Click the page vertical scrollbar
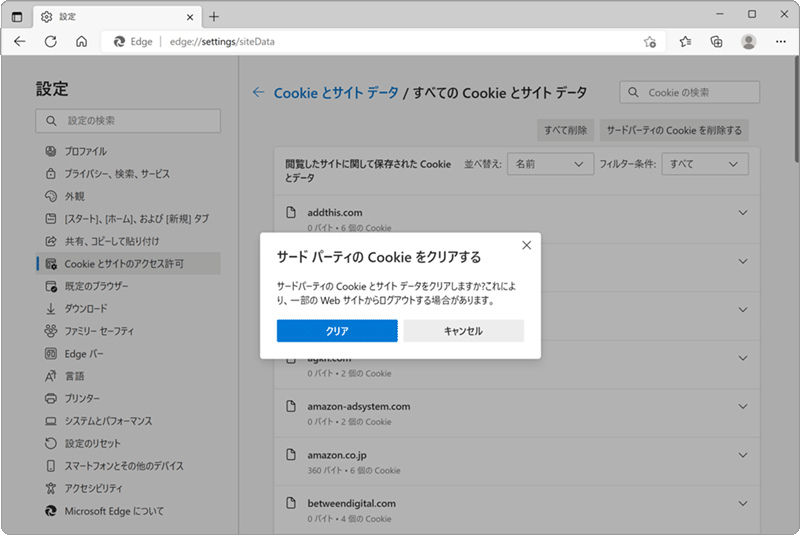The image size is (800, 536). point(796,110)
